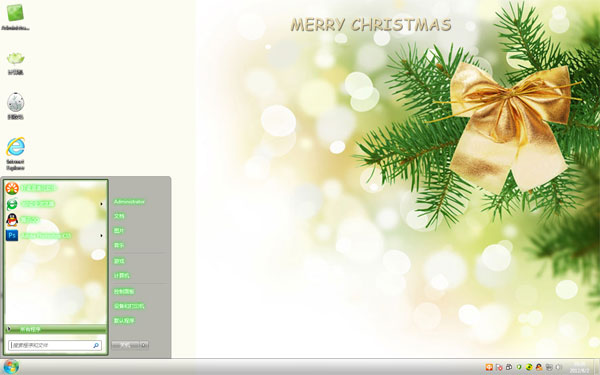This screenshot has width=600, height=375.
Task: Open the Administrator folder desktop icon
Action: tap(15, 17)
